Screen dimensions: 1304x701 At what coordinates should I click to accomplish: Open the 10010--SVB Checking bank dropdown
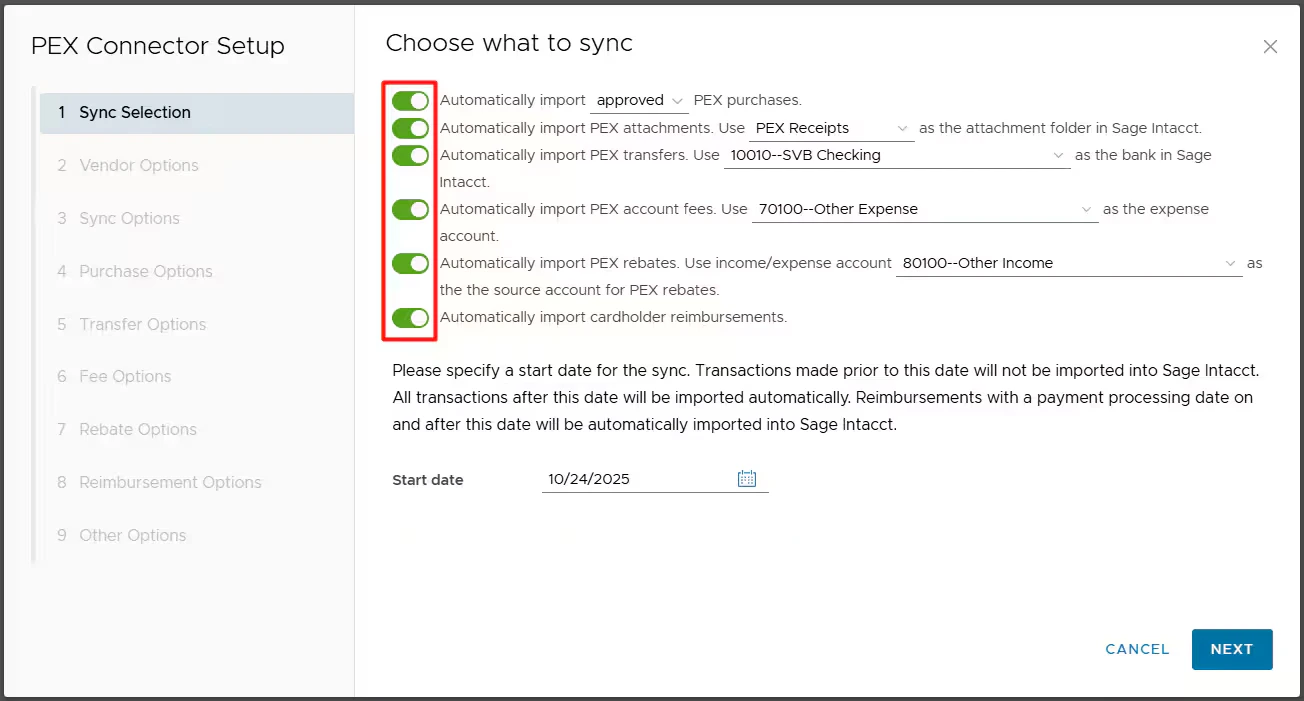(x=898, y=155)
